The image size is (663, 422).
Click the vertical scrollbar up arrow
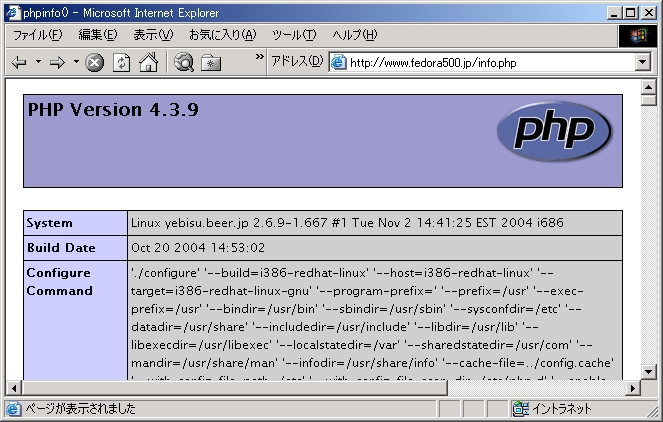click(648, 87)
